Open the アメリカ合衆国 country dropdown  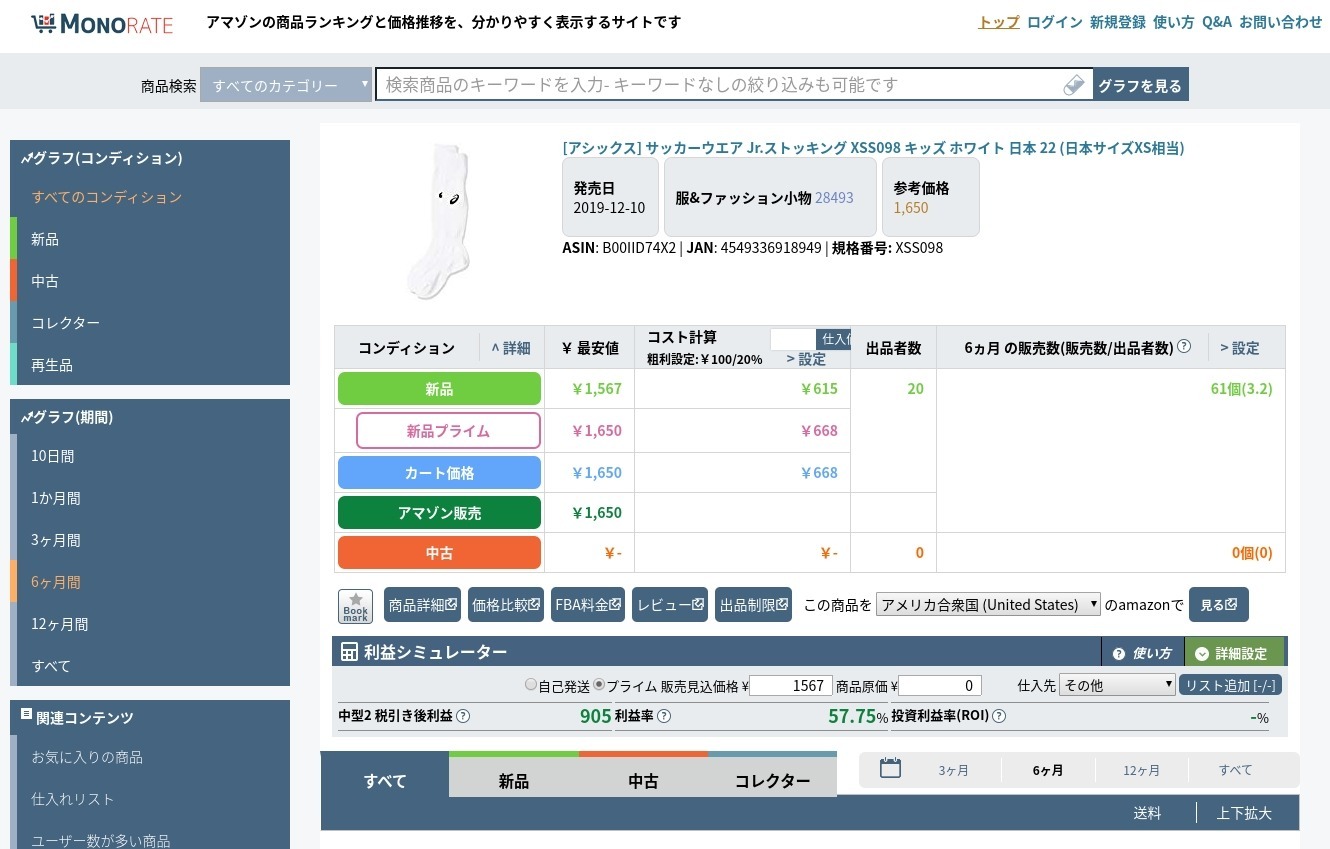988,604
